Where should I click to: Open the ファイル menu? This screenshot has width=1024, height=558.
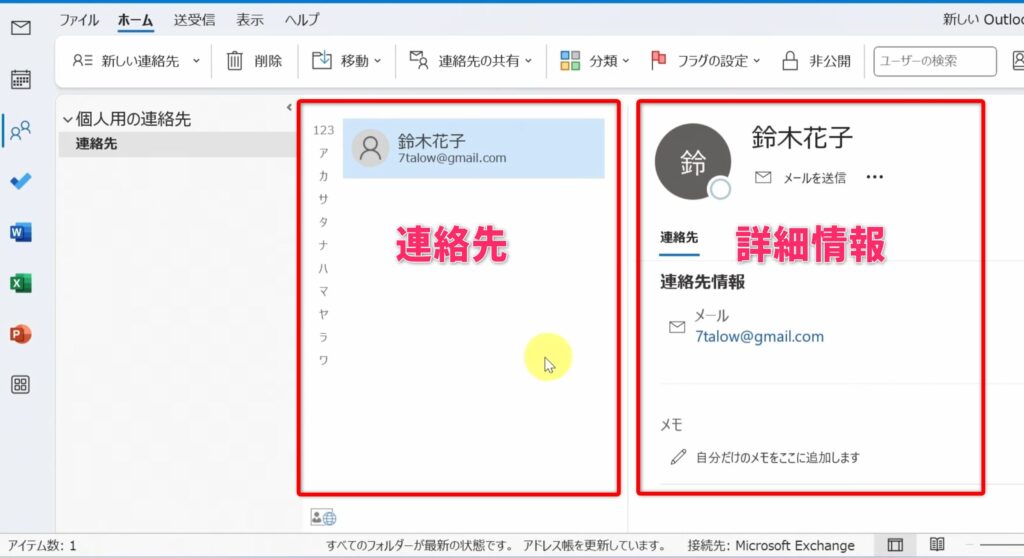79,20
